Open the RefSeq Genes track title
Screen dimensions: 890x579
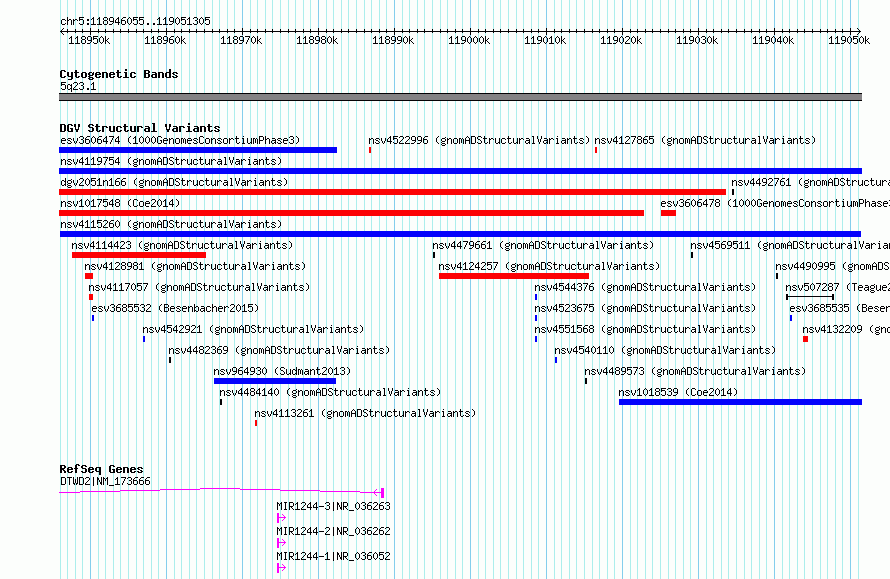pyautogui.click(x=101, y=469)
